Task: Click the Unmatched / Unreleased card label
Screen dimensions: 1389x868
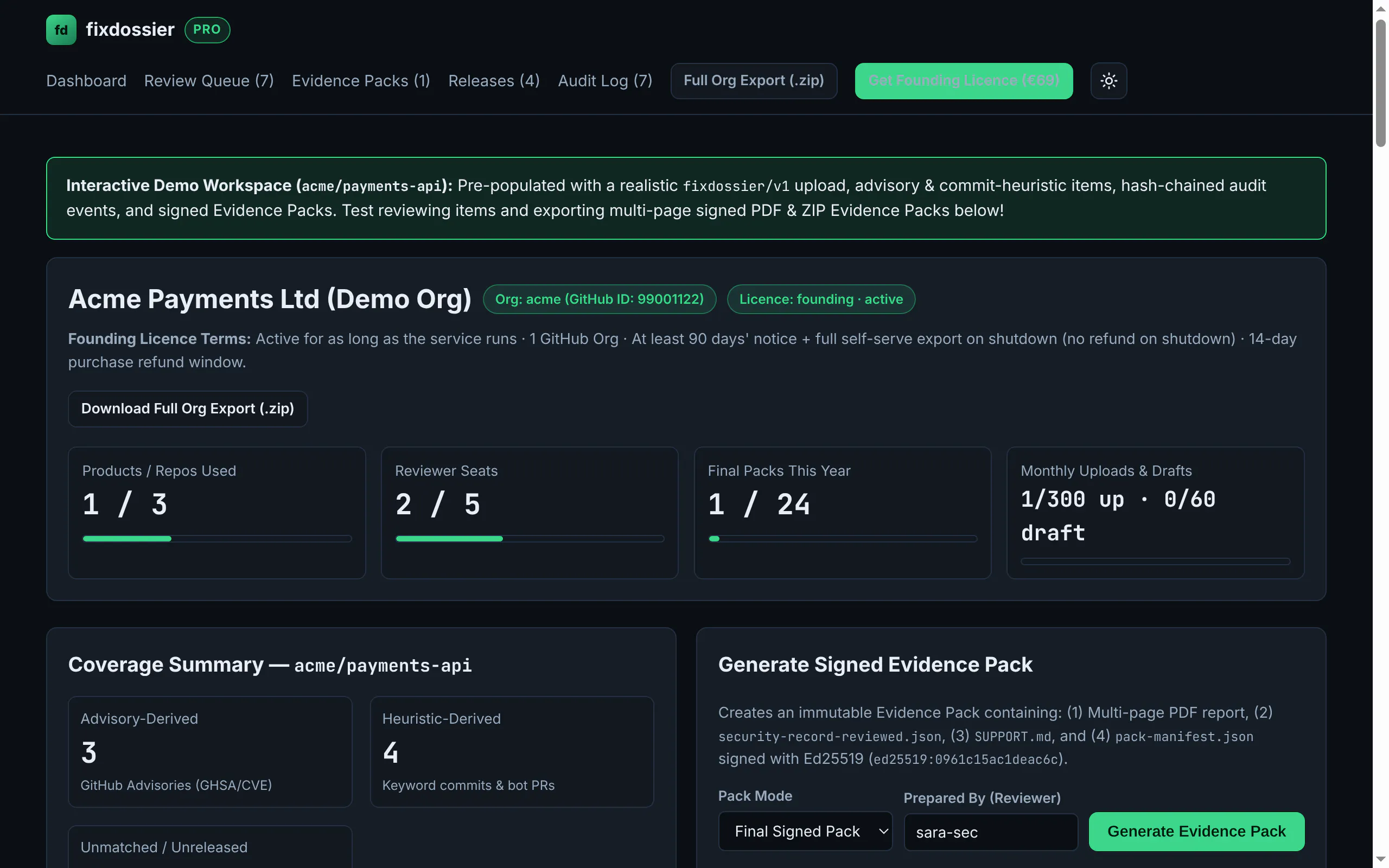Action: coord(164,847)
